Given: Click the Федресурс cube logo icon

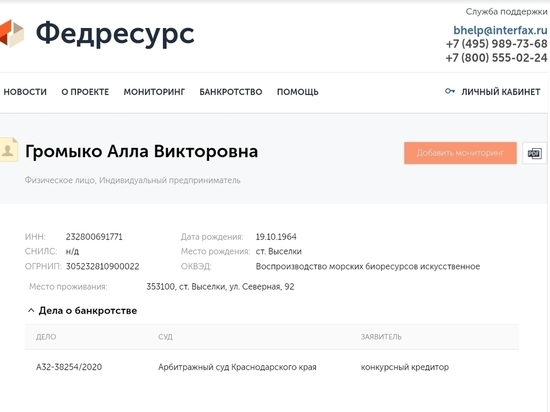Looking at the screenshot, I should click(12, 33).
